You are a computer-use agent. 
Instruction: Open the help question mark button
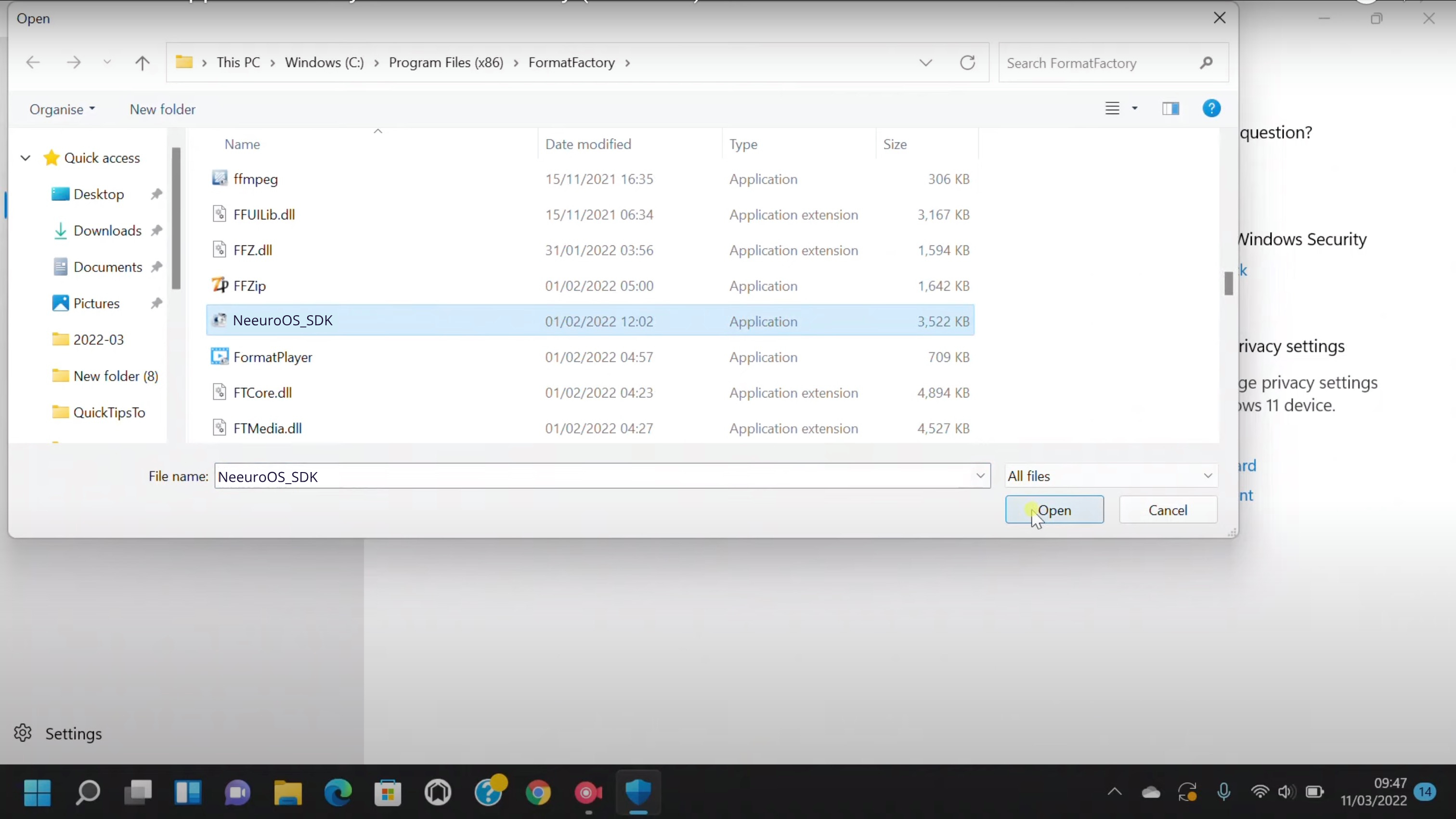coord(1212,108)
